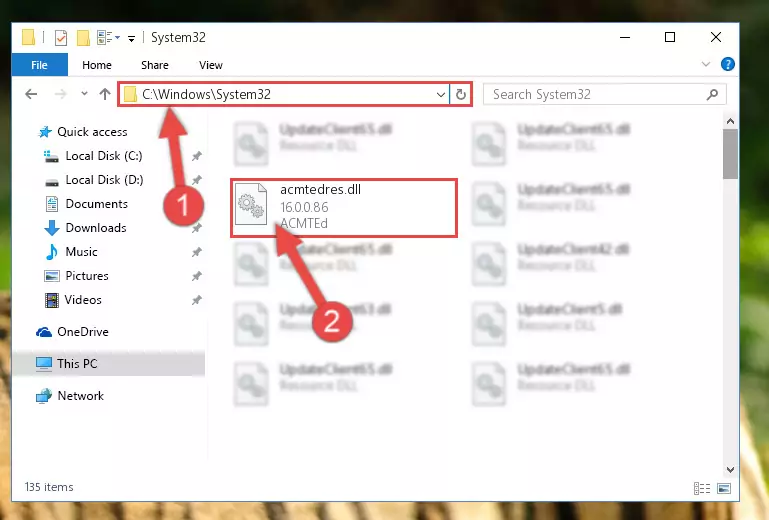Click the Network icon in sidebar
The width and height of the screenshot is (769, 520).
[x=44, y=396]
